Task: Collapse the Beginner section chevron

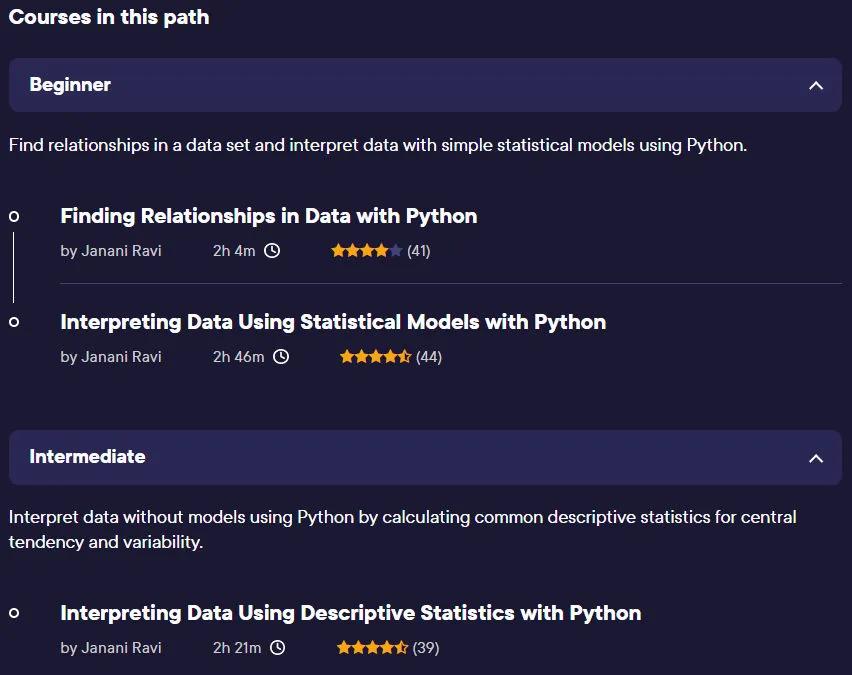Action: (816, 85)
